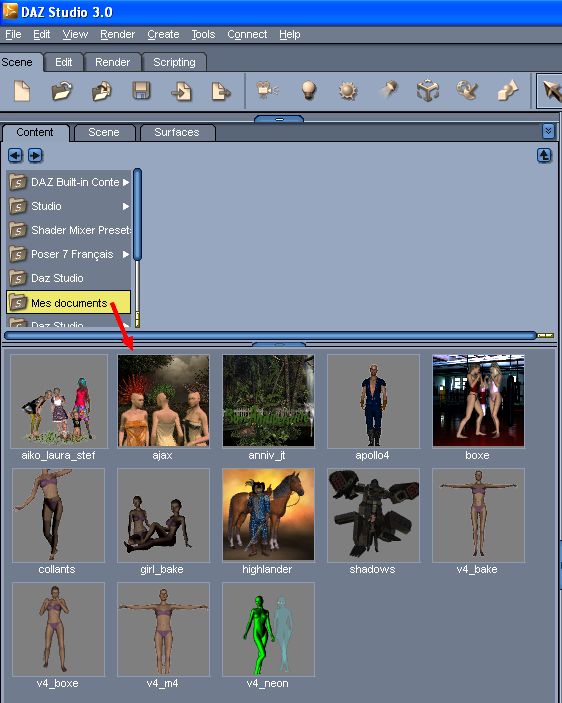Click the Import file icon

(x=181, y=91)
